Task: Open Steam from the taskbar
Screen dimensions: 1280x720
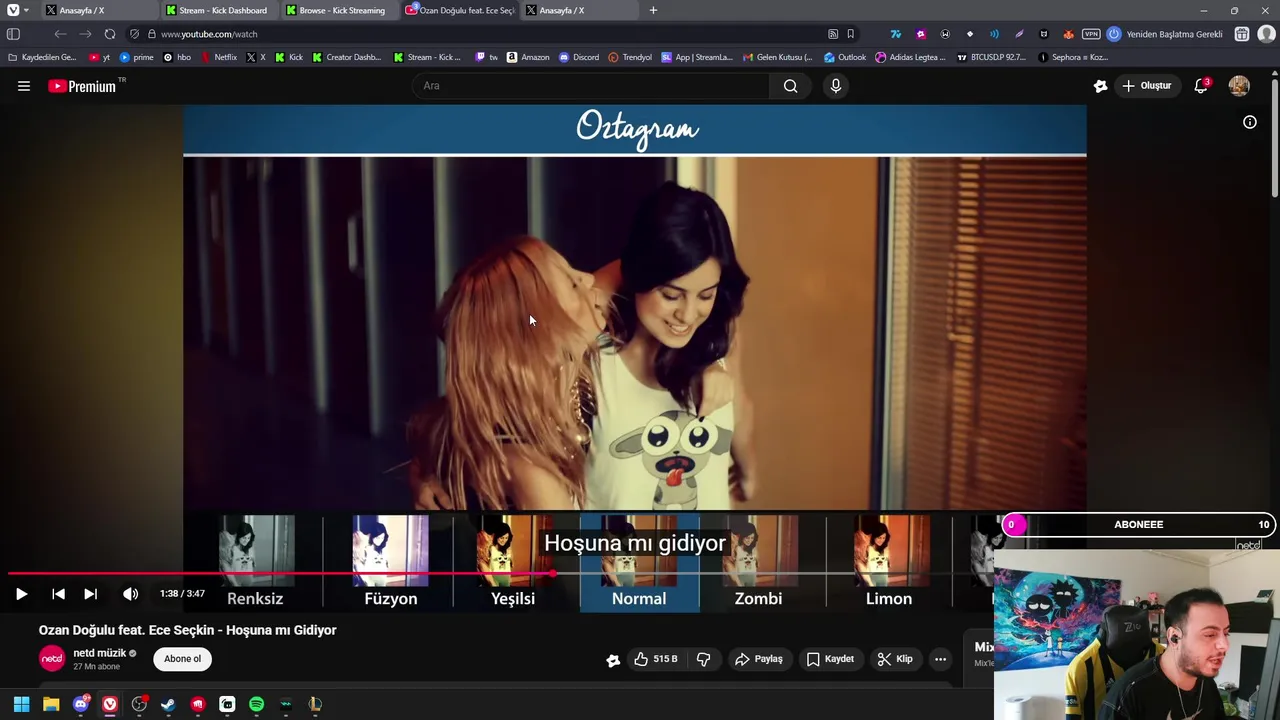Action: [168, 704]
